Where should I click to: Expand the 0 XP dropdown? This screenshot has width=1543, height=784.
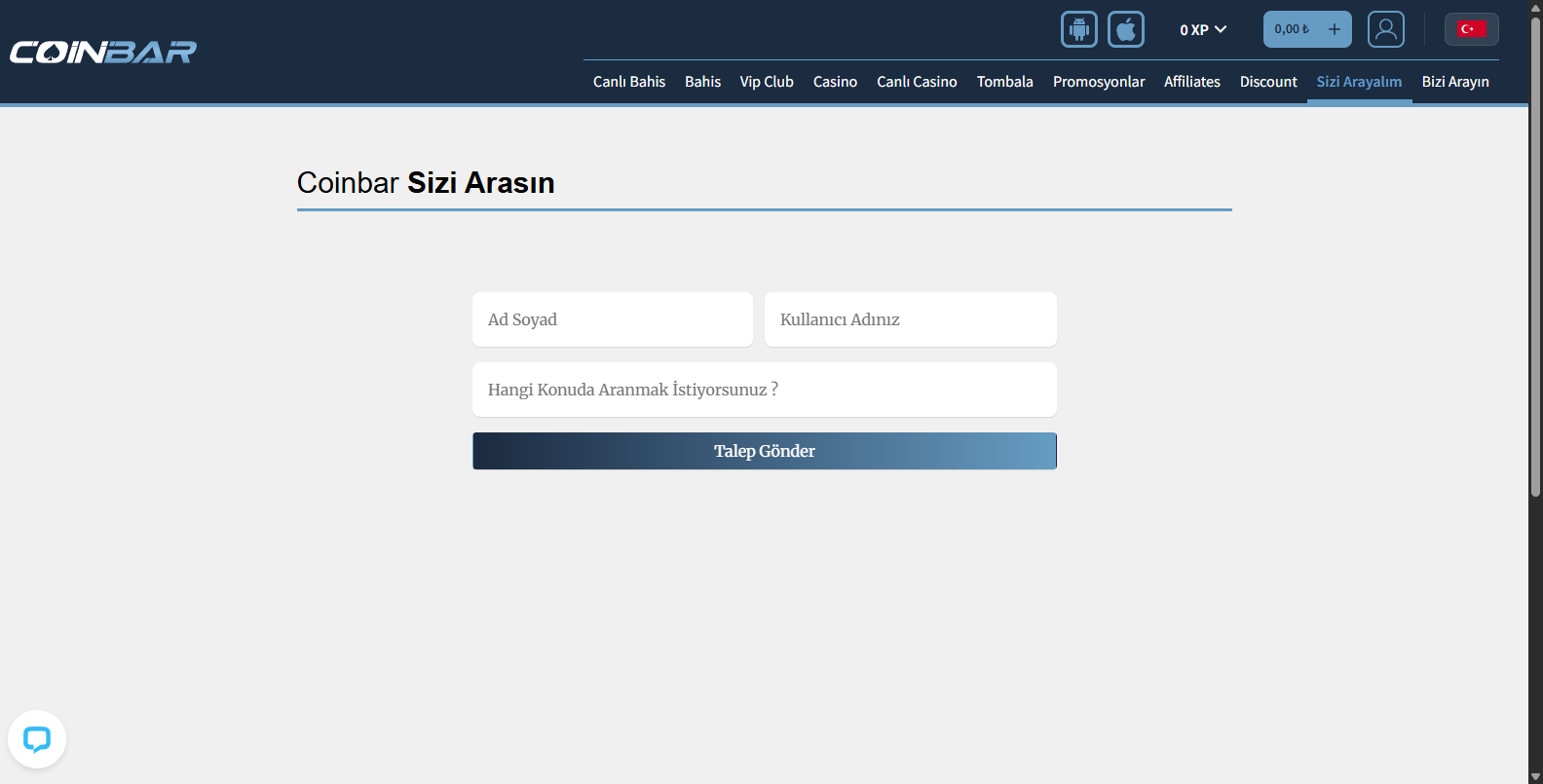coord(1203,29)
